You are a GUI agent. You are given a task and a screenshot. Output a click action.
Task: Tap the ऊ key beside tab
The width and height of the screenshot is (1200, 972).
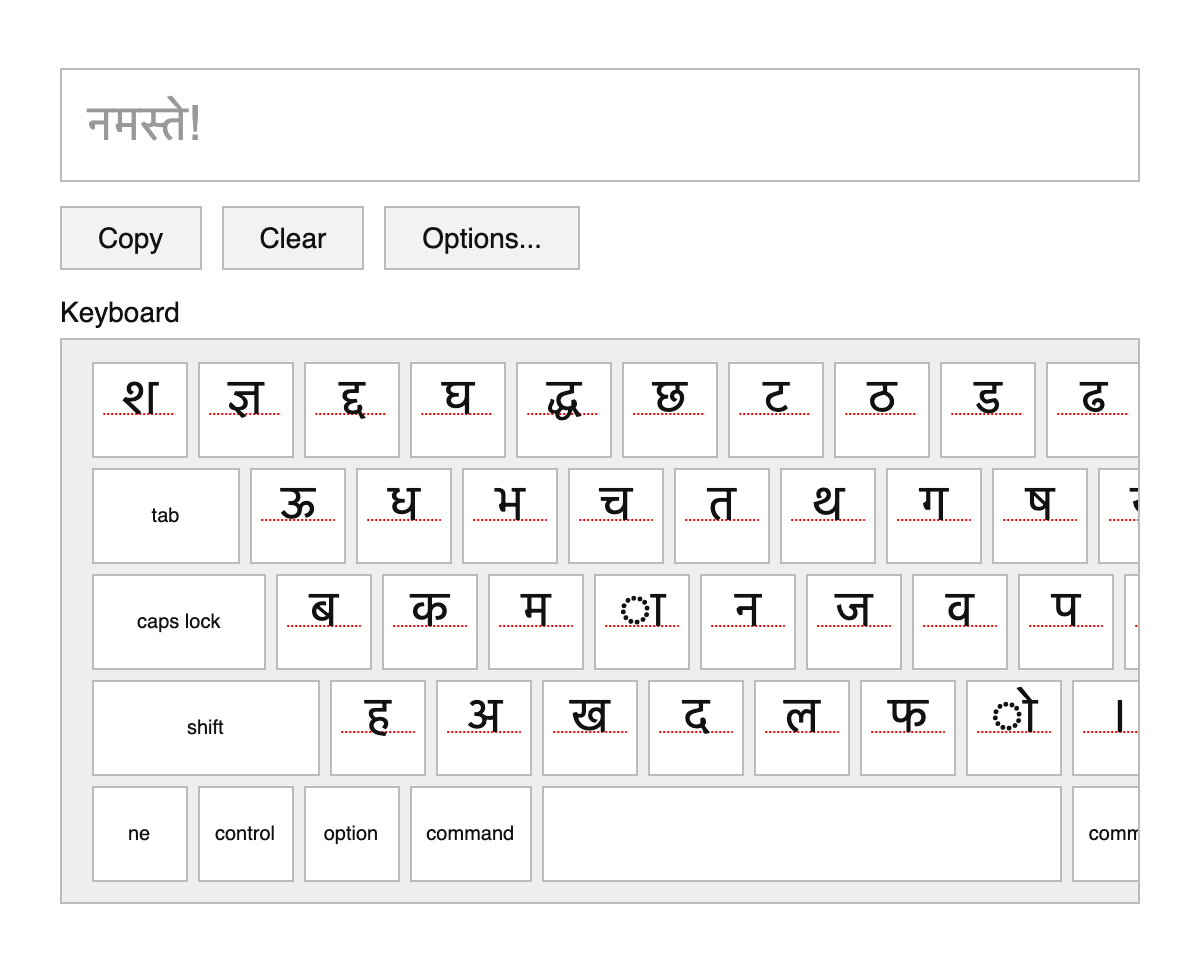[298, 516]
